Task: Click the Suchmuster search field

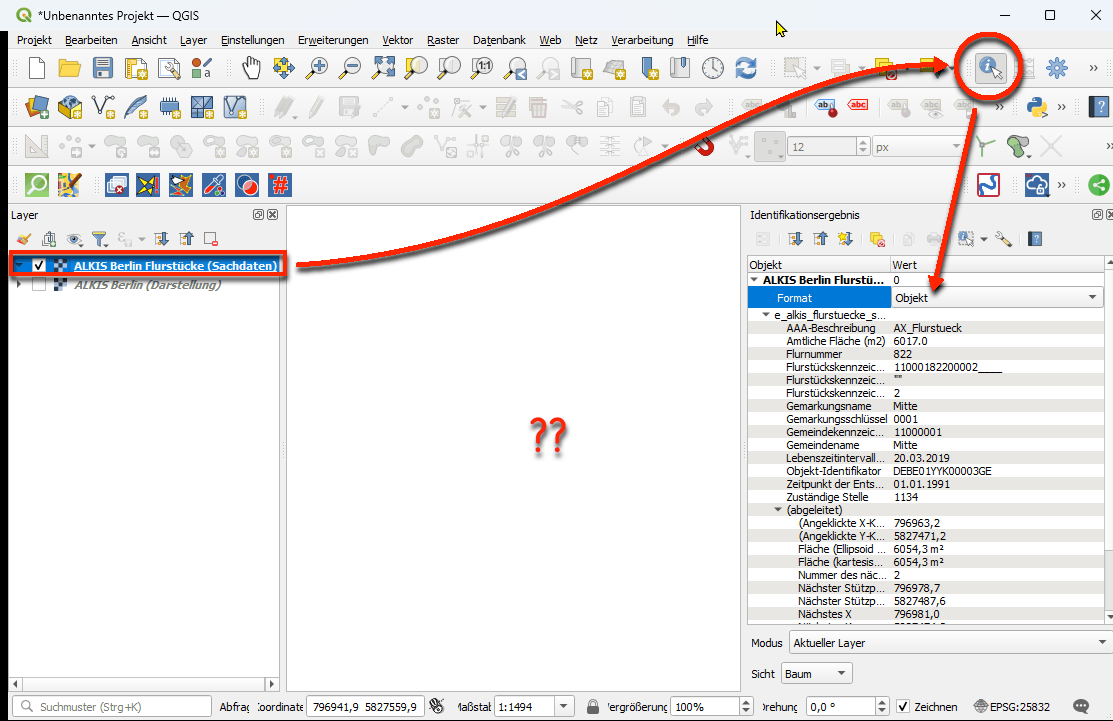Action: (x=110, y=706)
